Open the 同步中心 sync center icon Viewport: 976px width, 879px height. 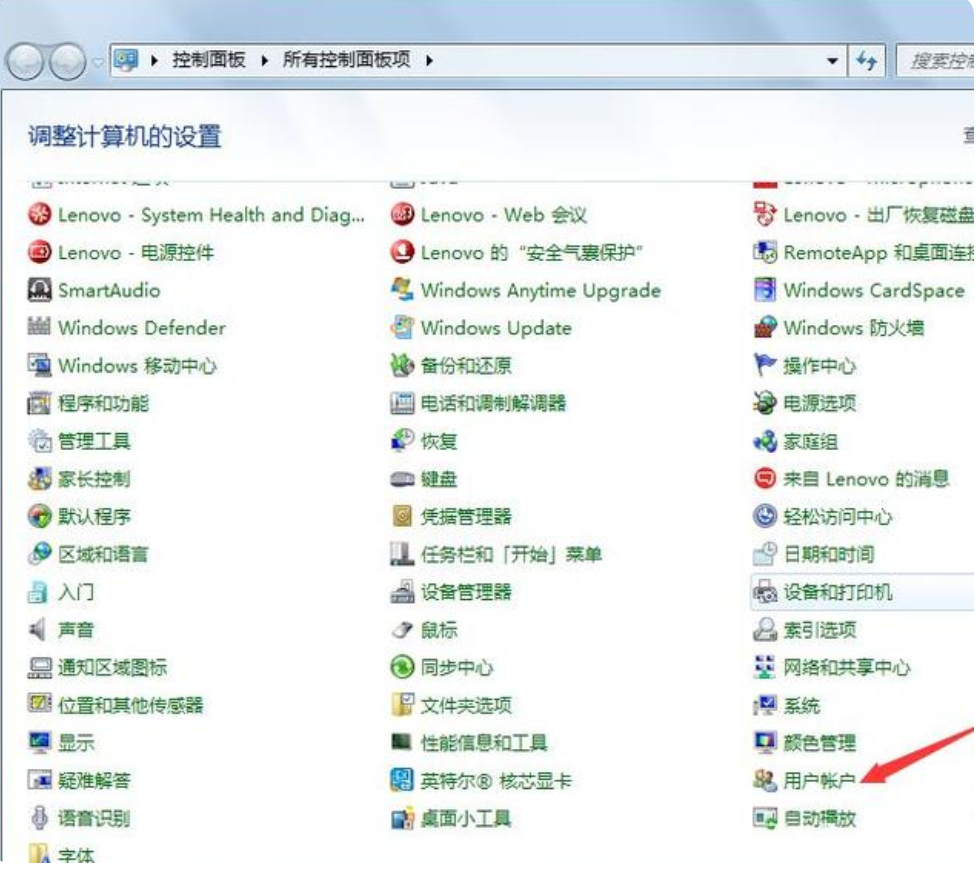coord(402,667)
